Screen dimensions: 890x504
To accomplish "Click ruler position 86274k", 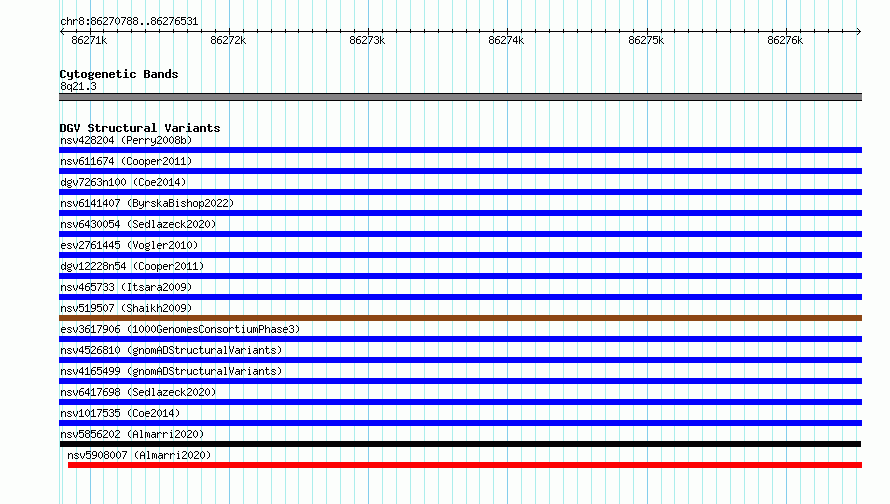I will pos(506,40).
